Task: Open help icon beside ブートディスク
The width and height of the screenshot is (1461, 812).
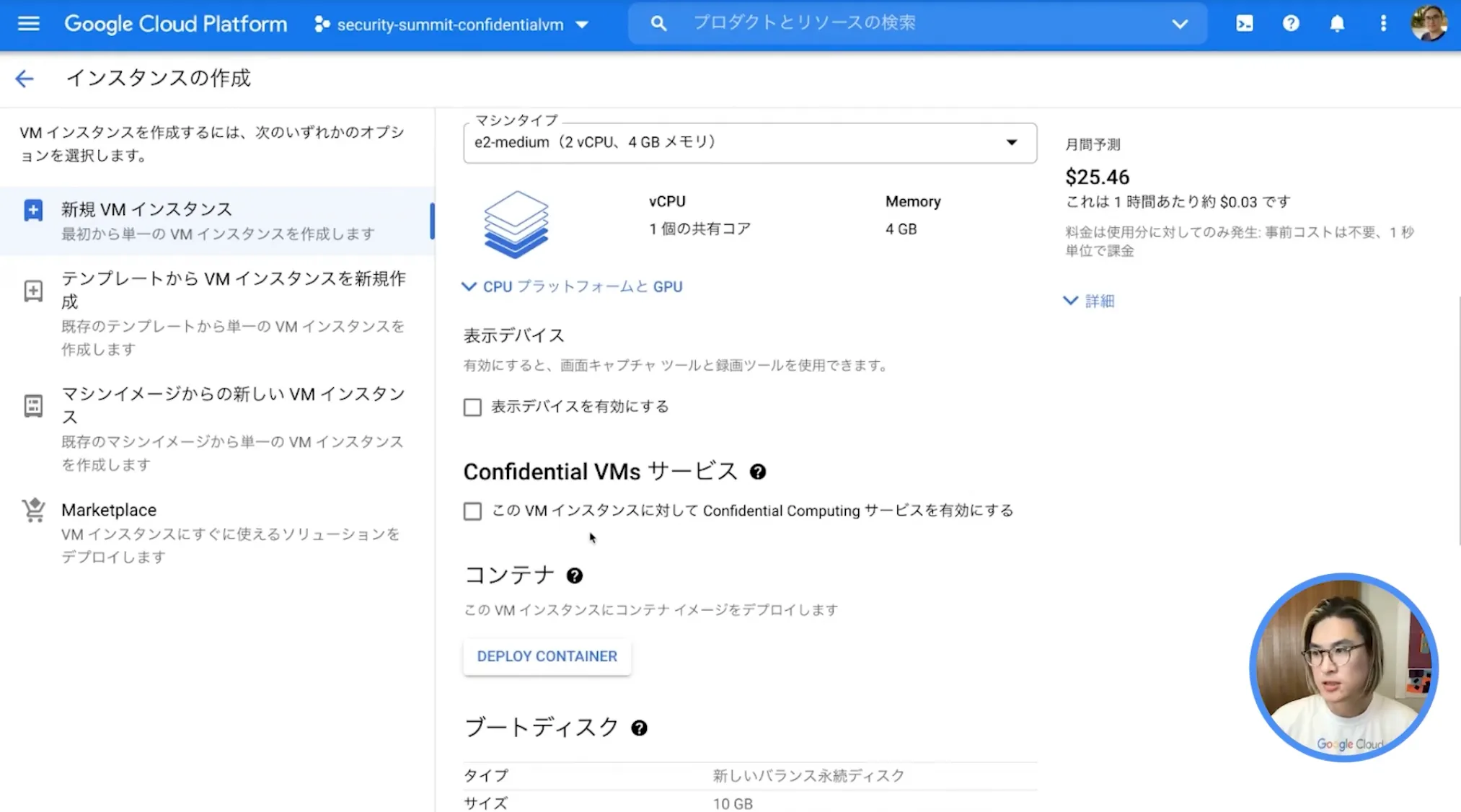Action: (639, 728)
